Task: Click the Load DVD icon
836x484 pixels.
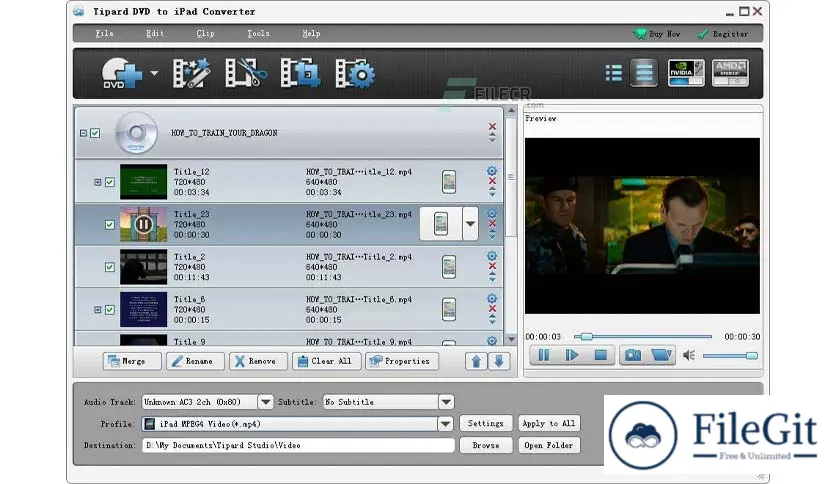Action: click(x=122, y=73)
